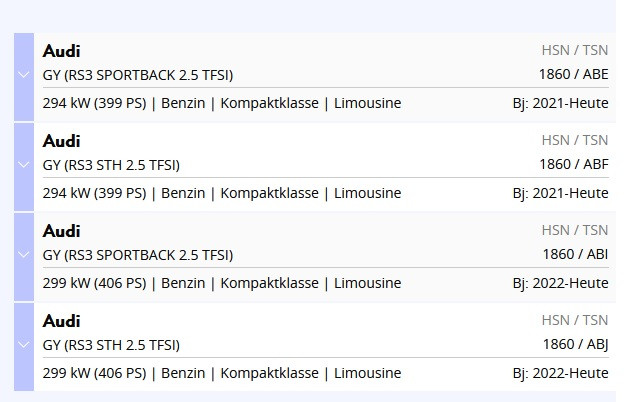Screen dimensions: 629x402
Task: Select the RS3 SPORTBACK model text with 299 kW
Action: (138, 255)
